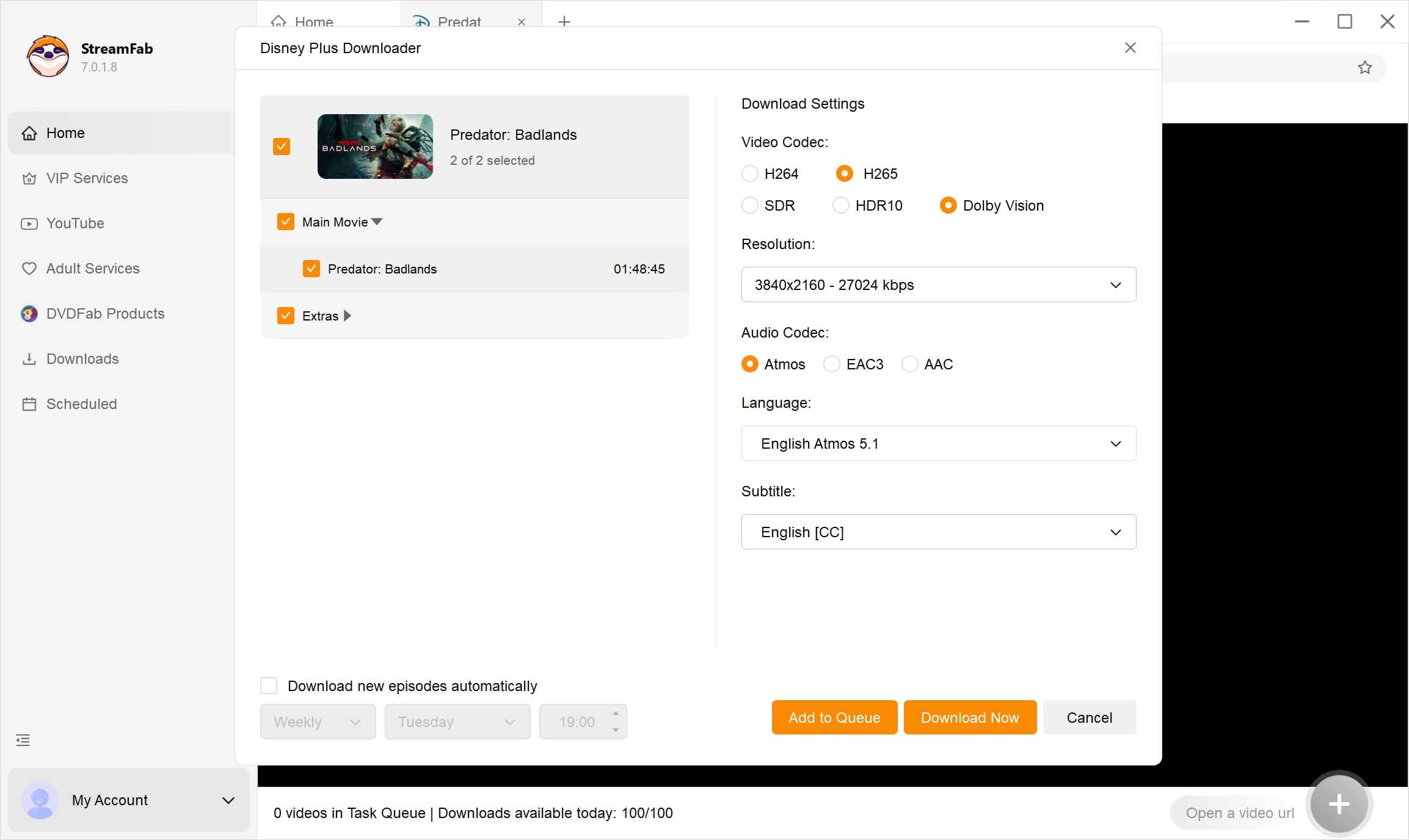The width and height of the screenshot is (1409, 840).
Task: Select VIP Services in the sidebar
Action: click(86, 178)
